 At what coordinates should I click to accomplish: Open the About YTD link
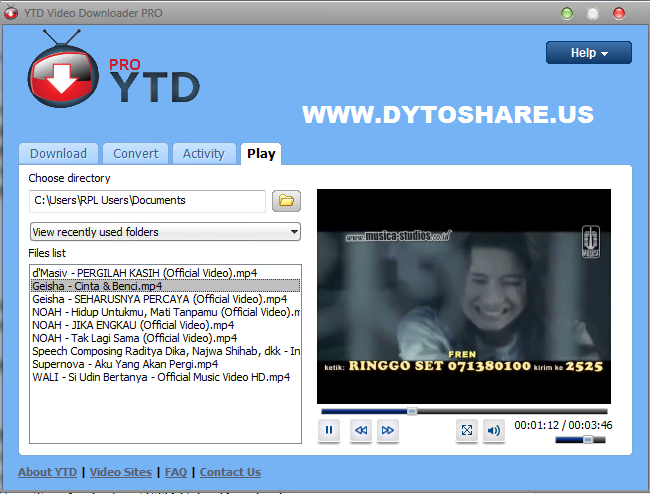tap(47, 472)
